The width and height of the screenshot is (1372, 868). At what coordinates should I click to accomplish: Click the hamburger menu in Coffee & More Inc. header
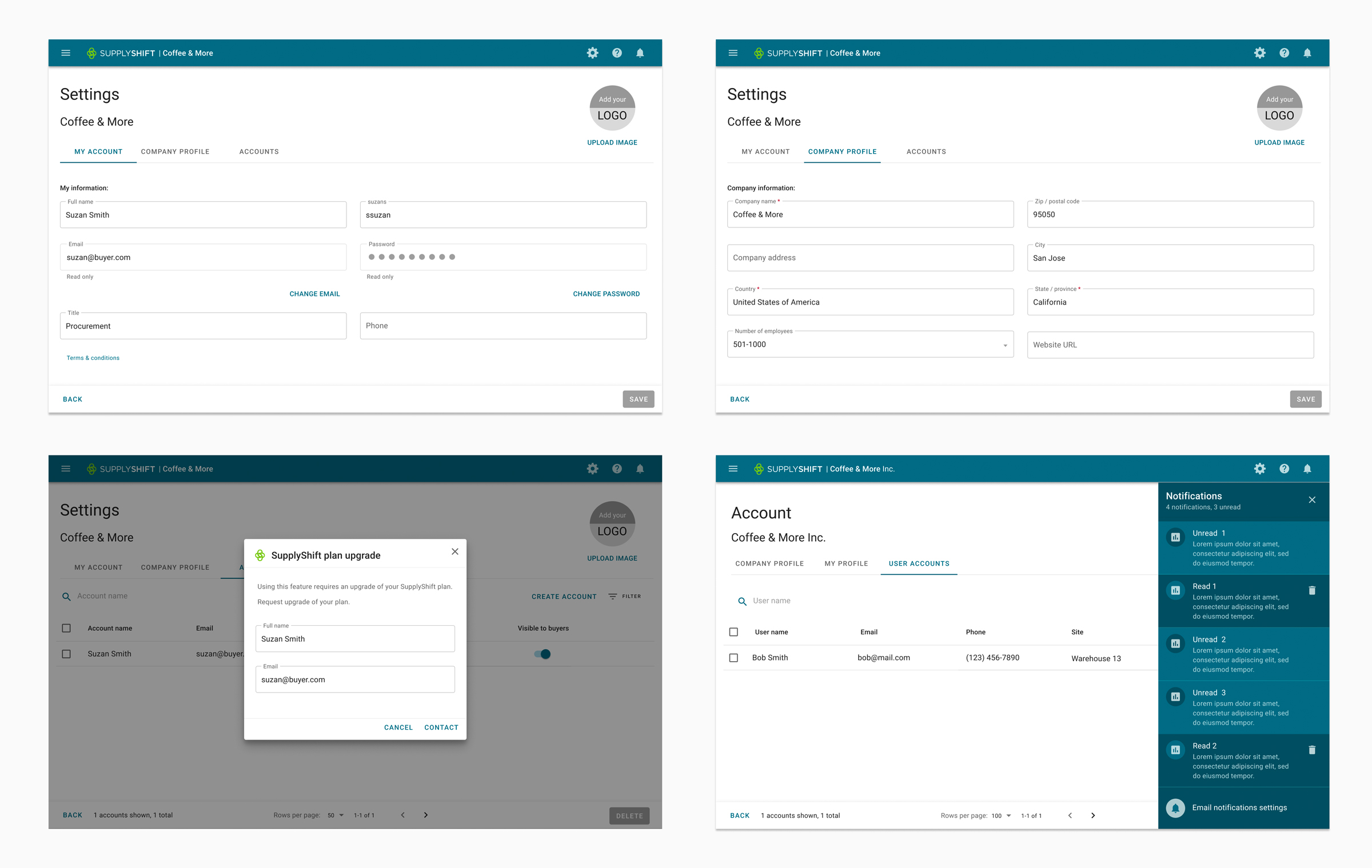click(733, 469)
